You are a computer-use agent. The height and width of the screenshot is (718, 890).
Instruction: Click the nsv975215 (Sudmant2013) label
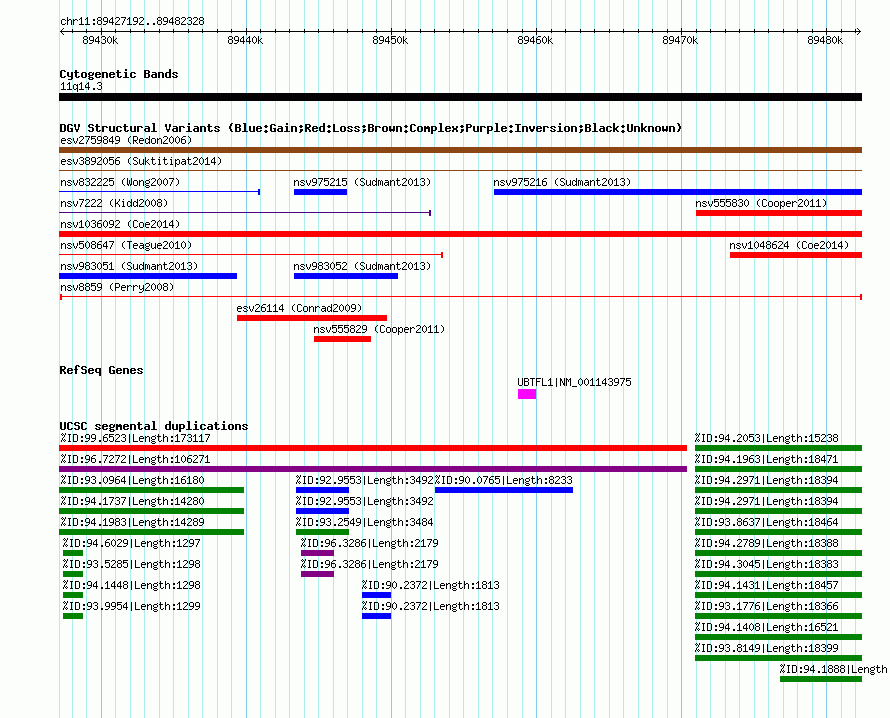pos(362,182)
